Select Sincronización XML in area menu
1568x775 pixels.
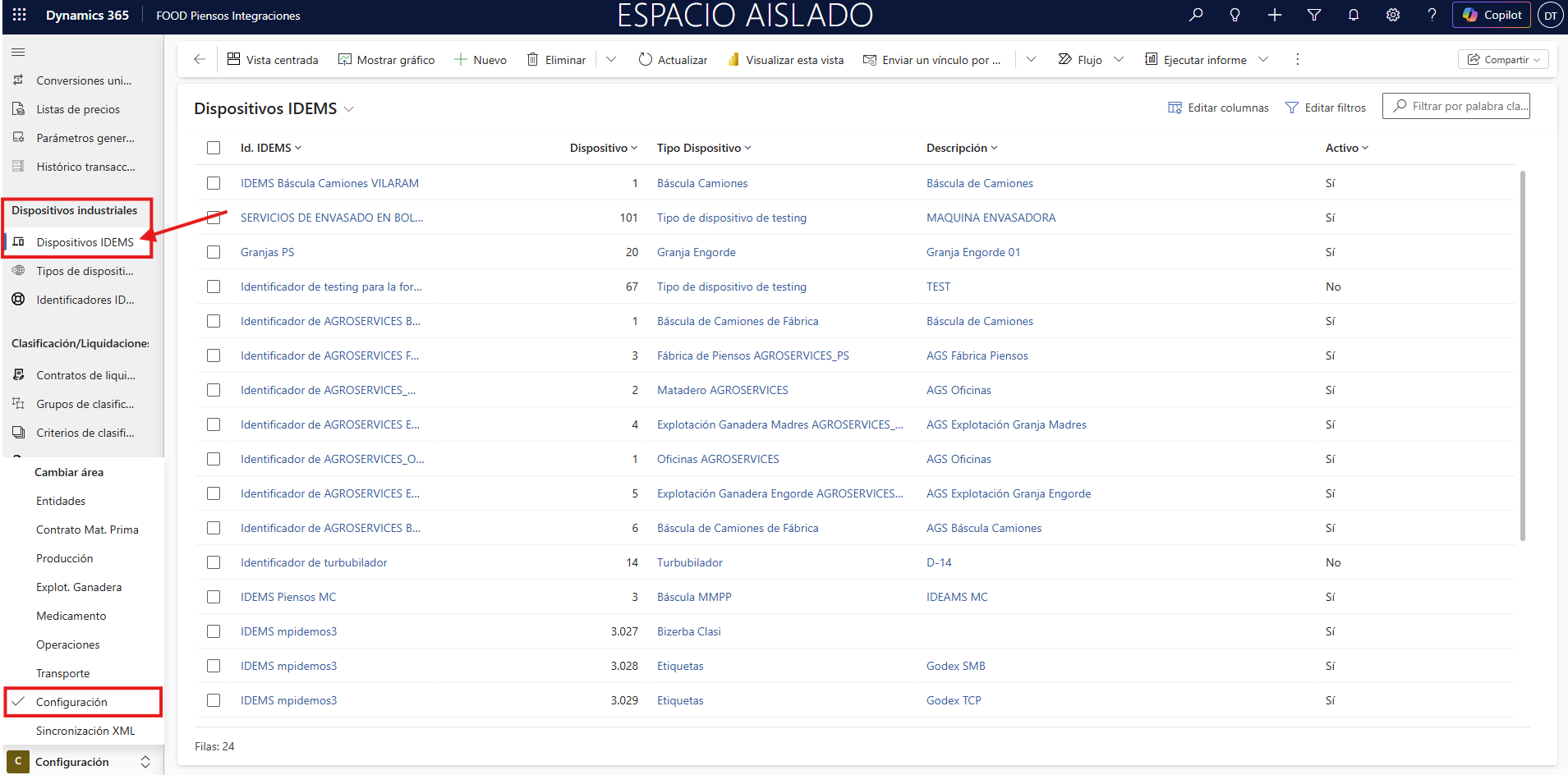tap(85, 731)
